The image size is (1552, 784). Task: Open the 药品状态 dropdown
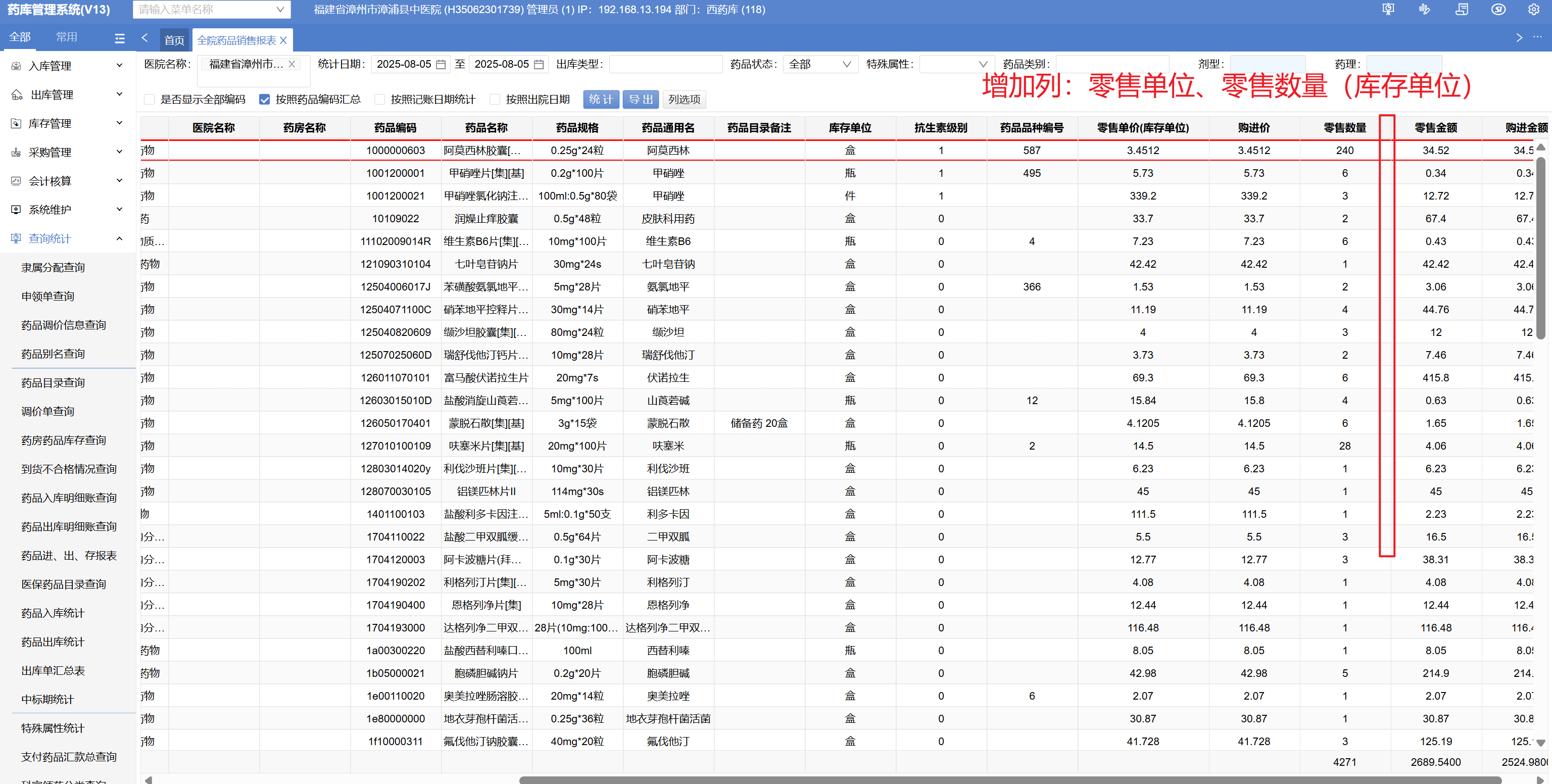point(819,65)
